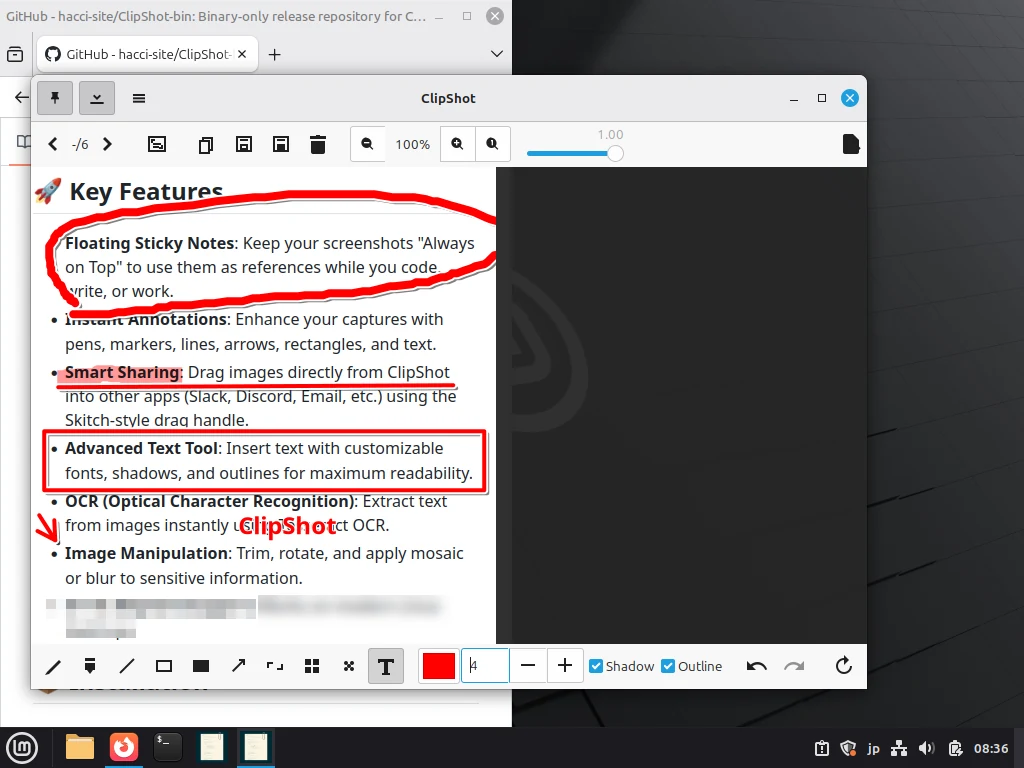Screen dimensions: 1024x768
Task: Select the Marker highlighter tool
Action: (x=90, y=666)
